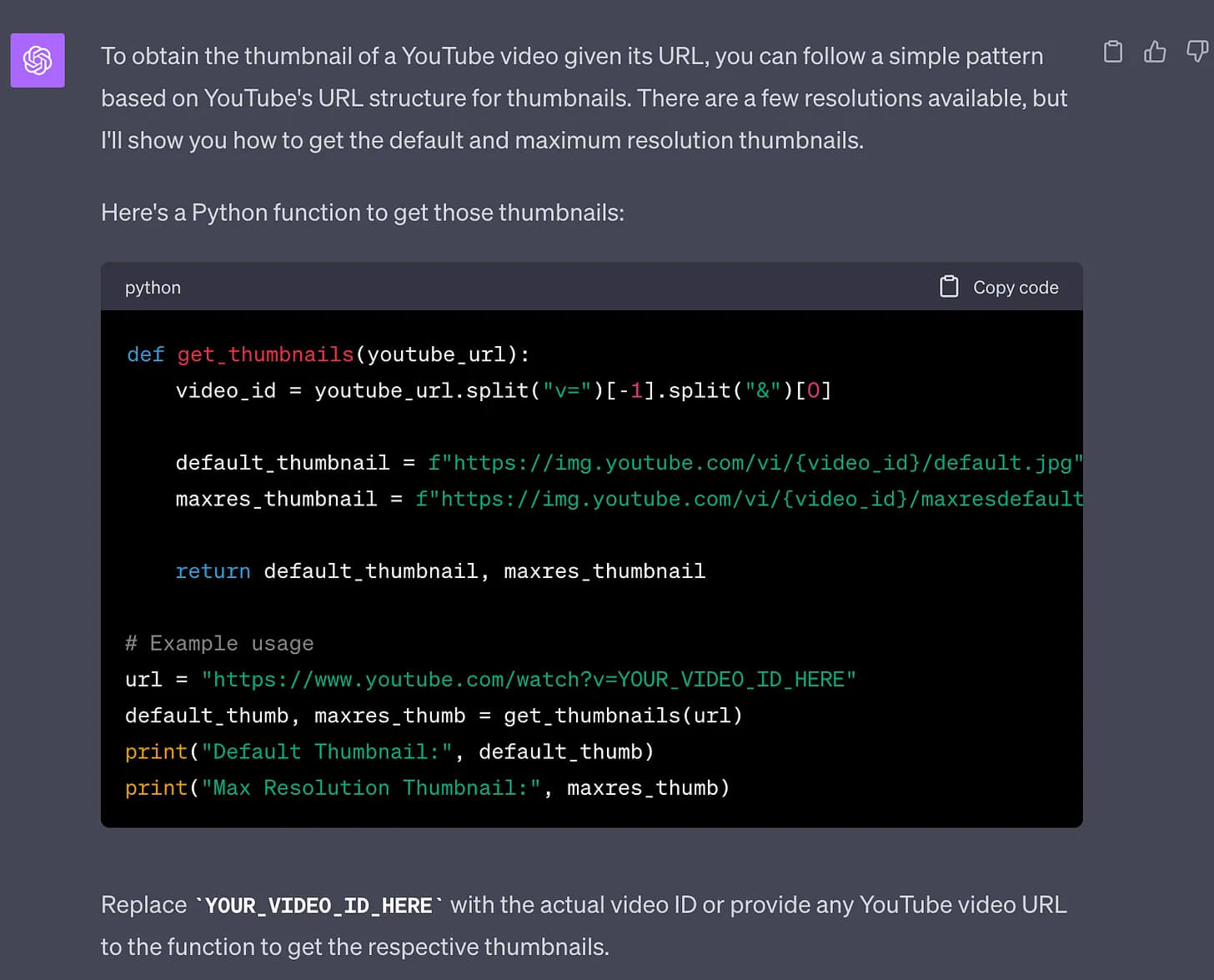1214x980 pixels.
Task: Give the response a thumbs down
Action: (x=1197, y=52)
